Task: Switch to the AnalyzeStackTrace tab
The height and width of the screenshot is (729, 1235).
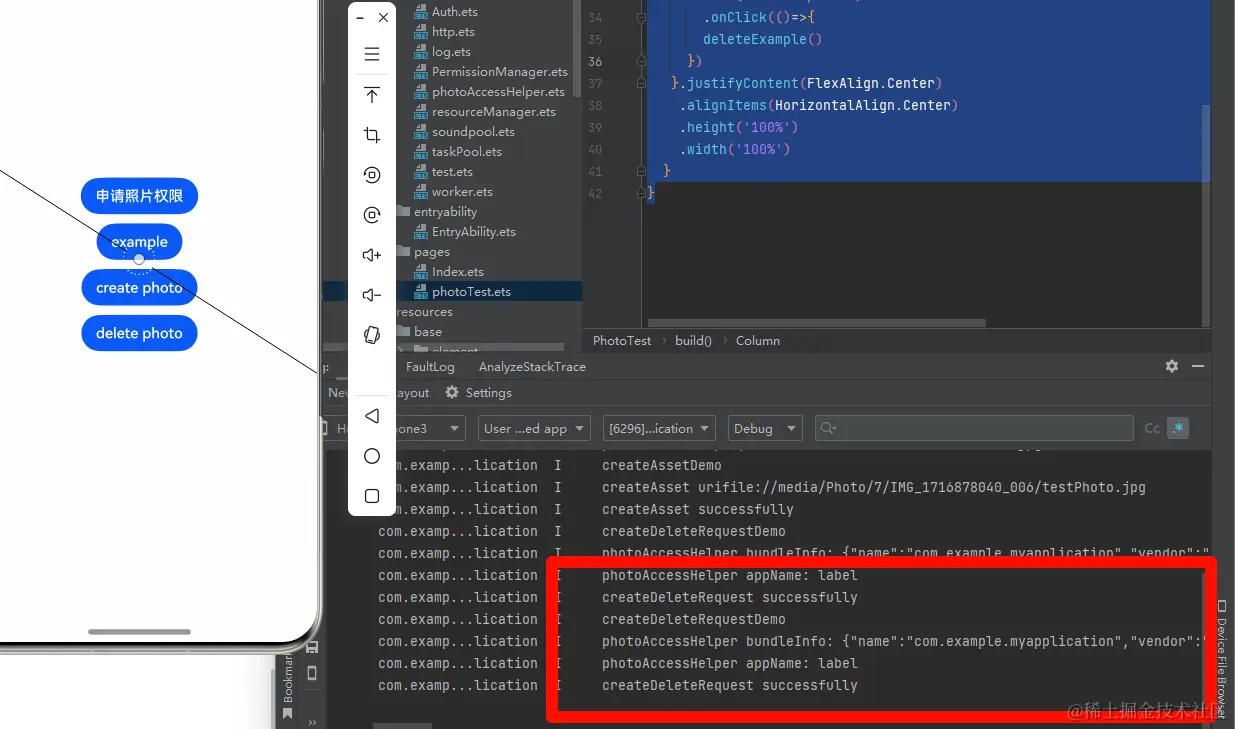Action: tap(532, 366)
